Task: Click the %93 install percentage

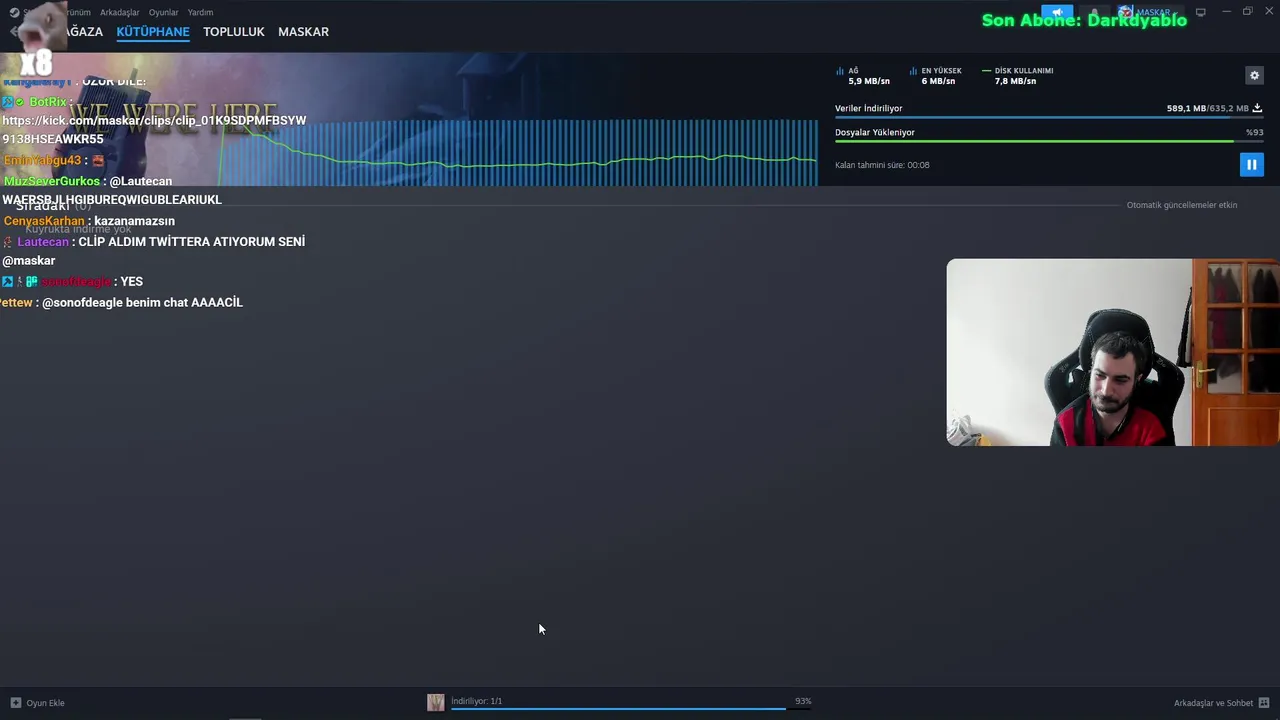Action: point(1255,132)
